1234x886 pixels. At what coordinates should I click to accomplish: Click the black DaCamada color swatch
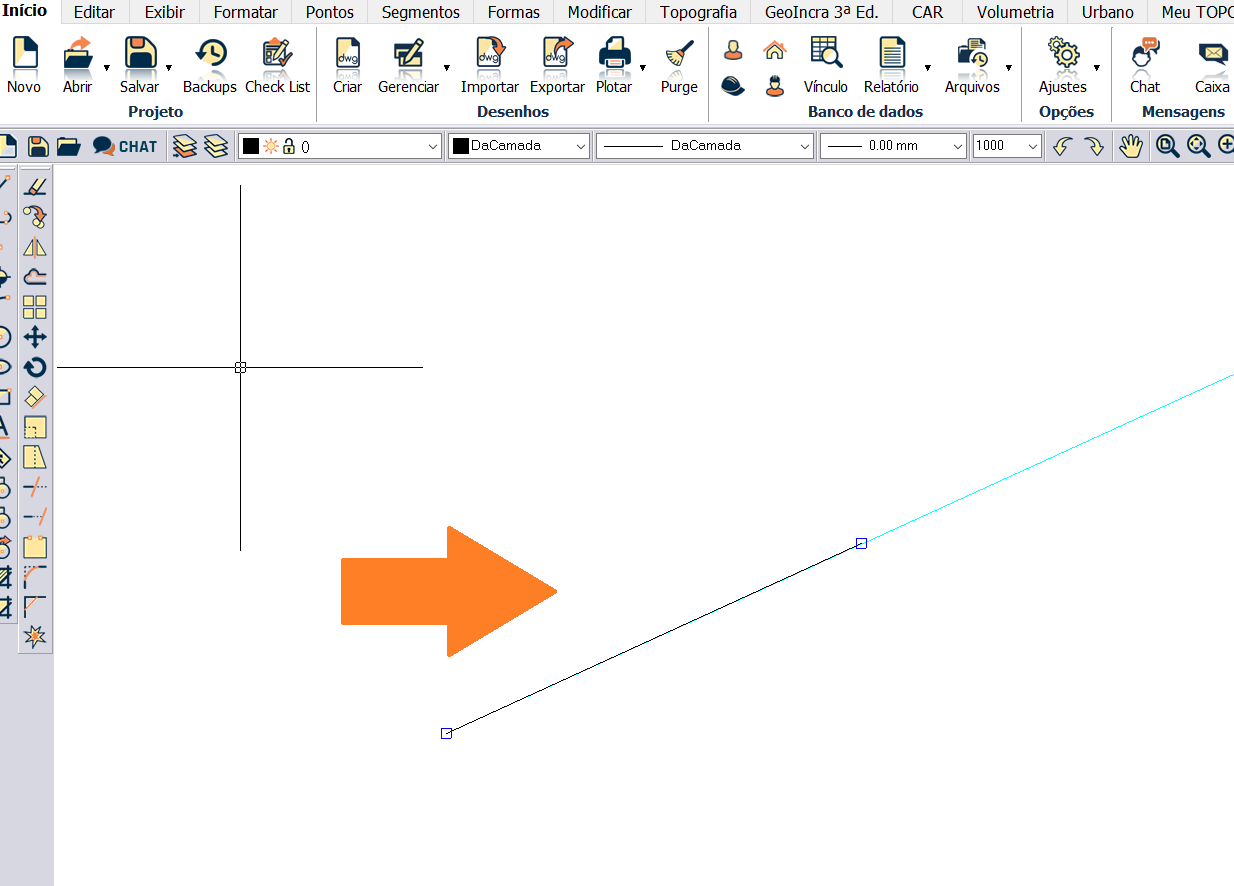coord(461,146)
